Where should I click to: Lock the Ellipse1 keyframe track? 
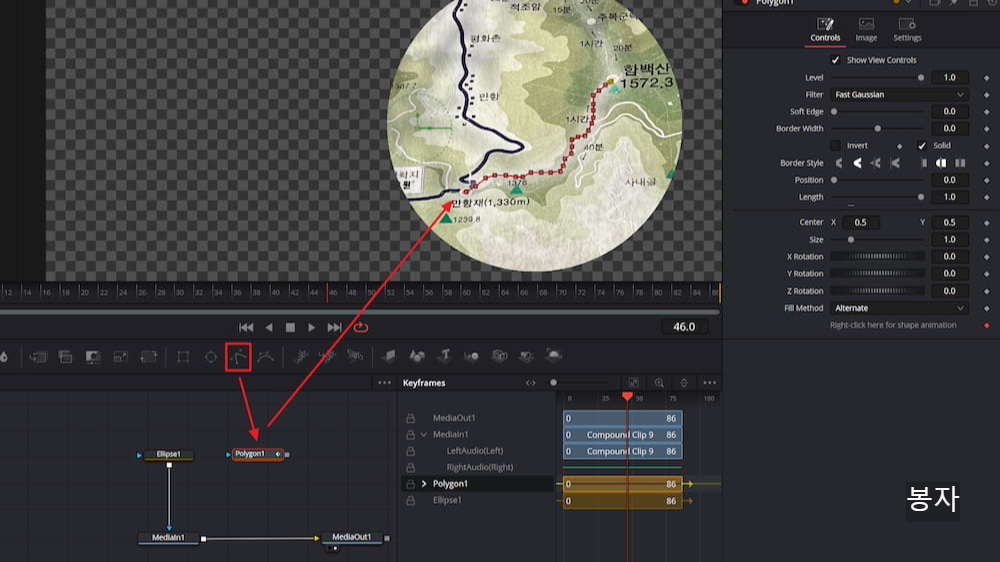coord(411,501)
